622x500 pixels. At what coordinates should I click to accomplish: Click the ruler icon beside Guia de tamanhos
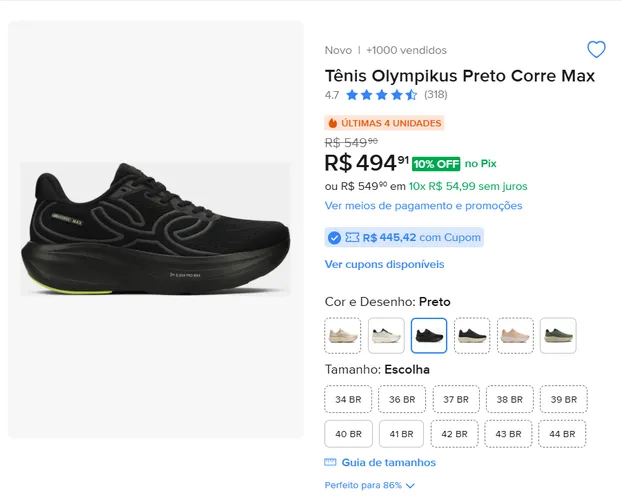(x=330, y=462)
